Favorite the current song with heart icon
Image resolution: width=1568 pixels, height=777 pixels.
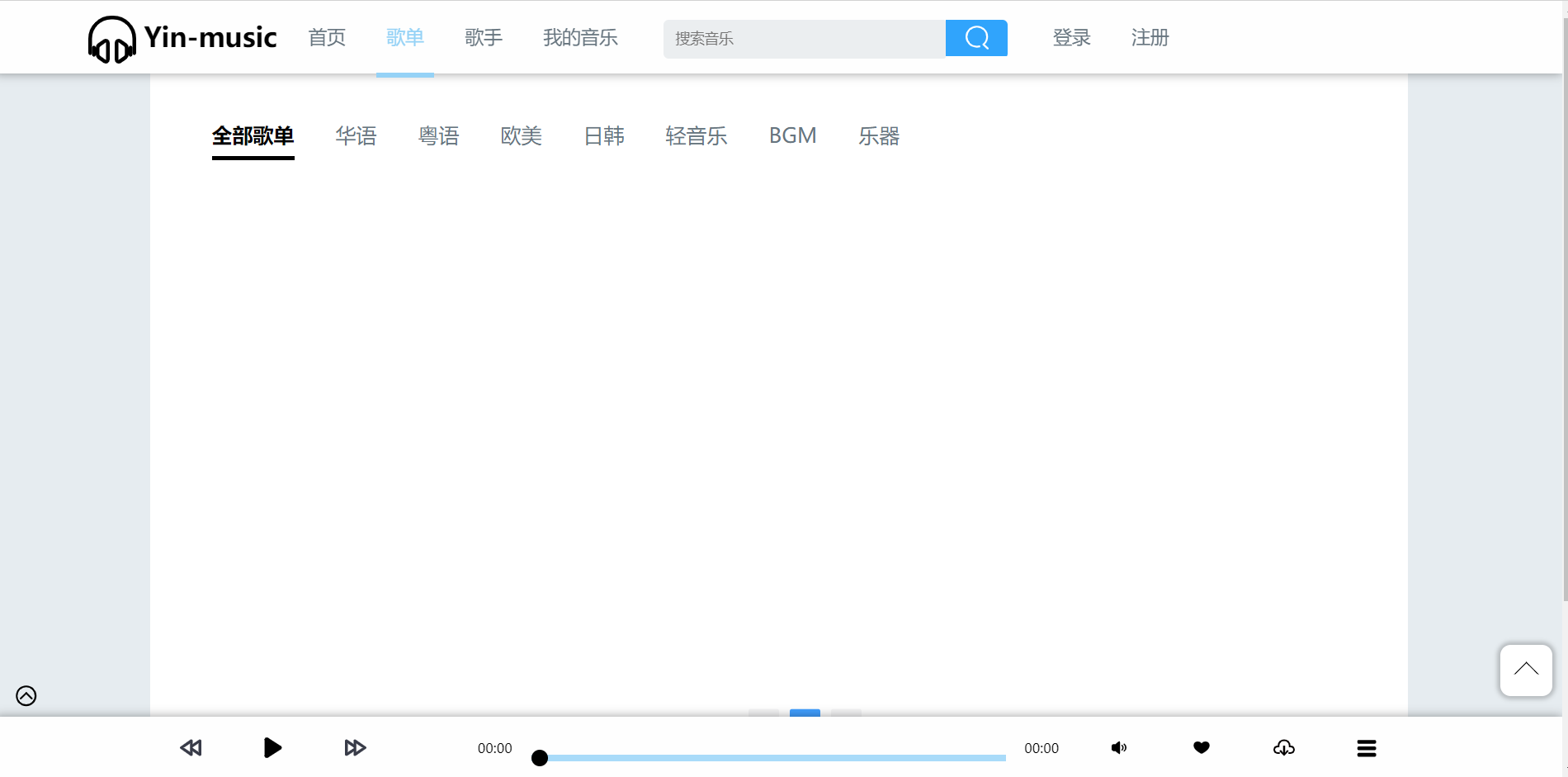[x=1202, y=748]
